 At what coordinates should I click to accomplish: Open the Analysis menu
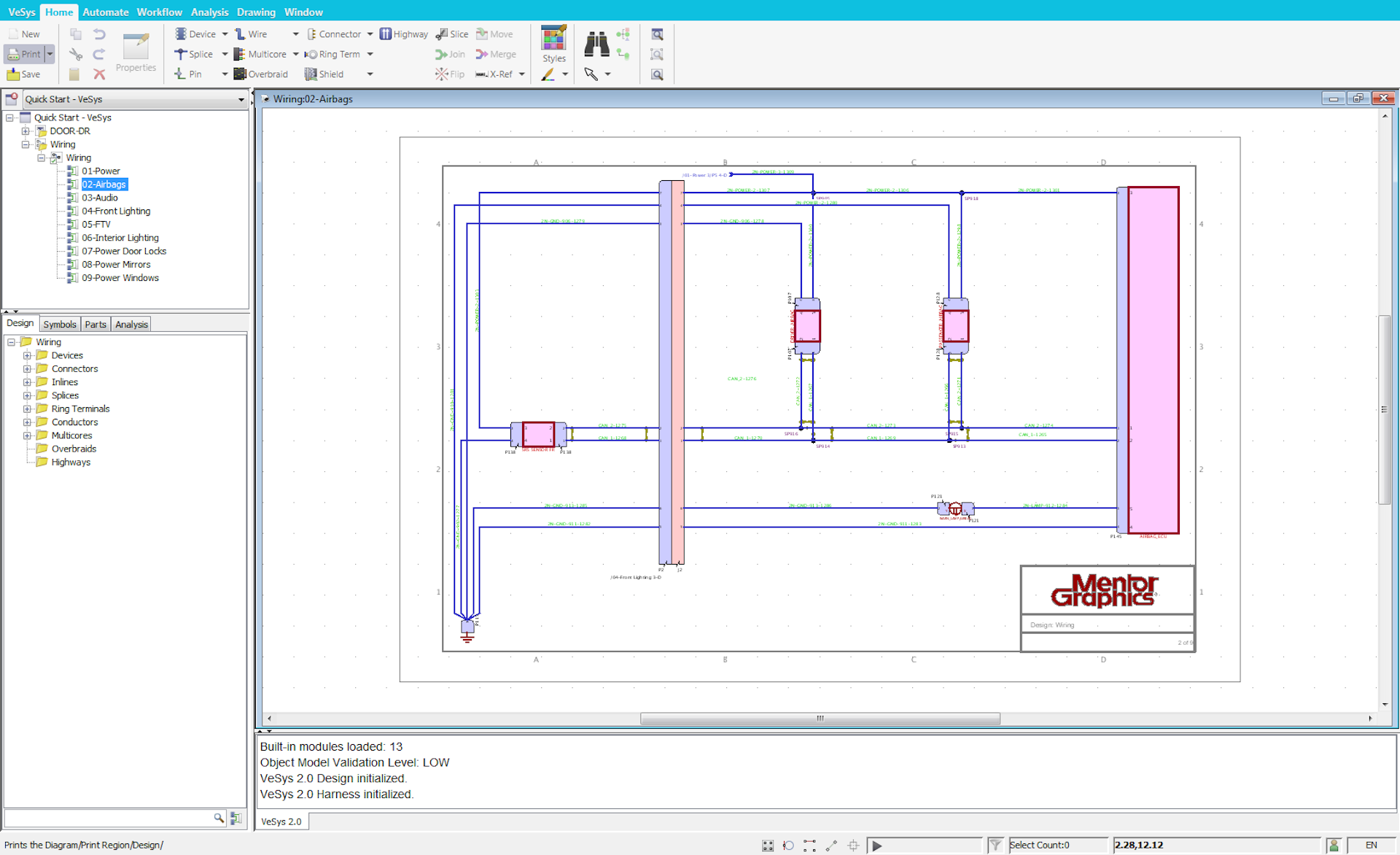(x=209, y=12)
